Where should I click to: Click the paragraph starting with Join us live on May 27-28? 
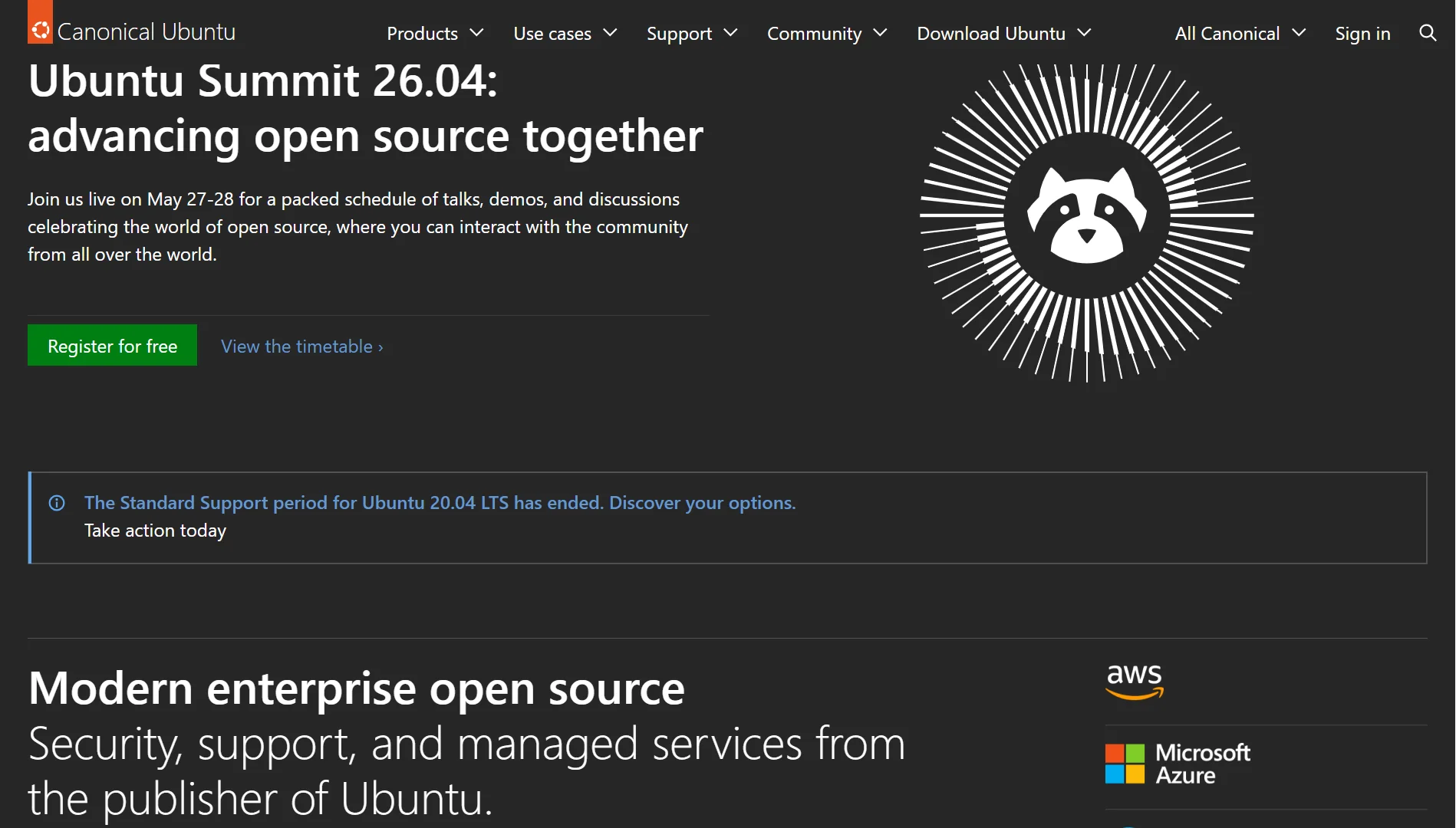point(357,227)
